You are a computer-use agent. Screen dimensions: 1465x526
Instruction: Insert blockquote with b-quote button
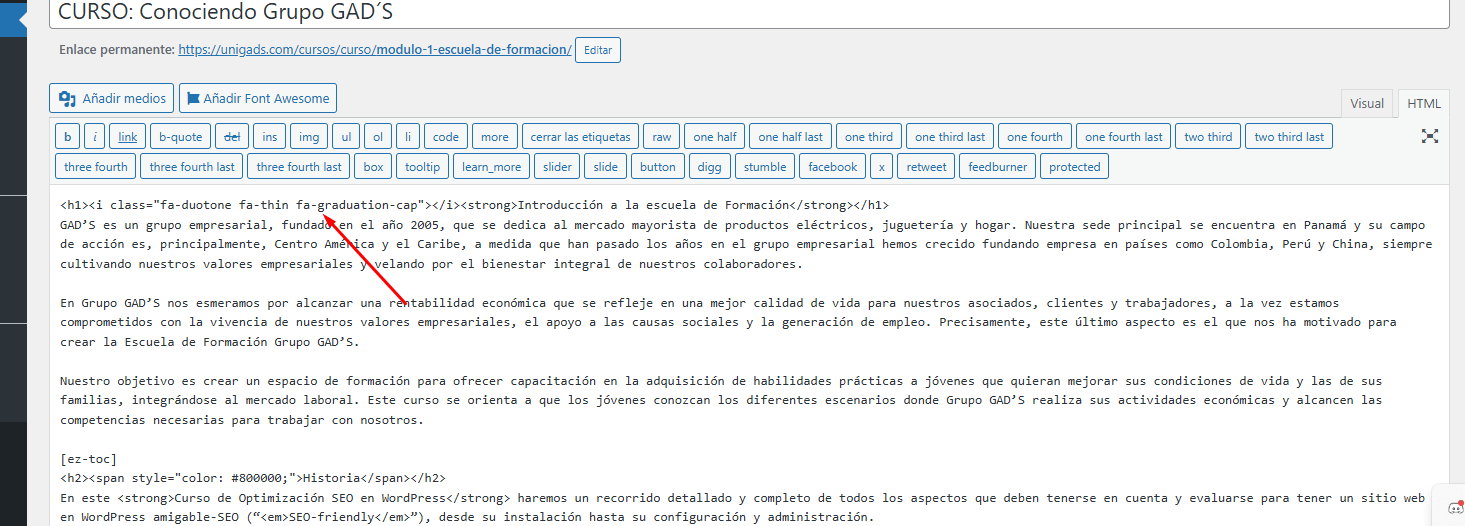[x=181, y=137]
